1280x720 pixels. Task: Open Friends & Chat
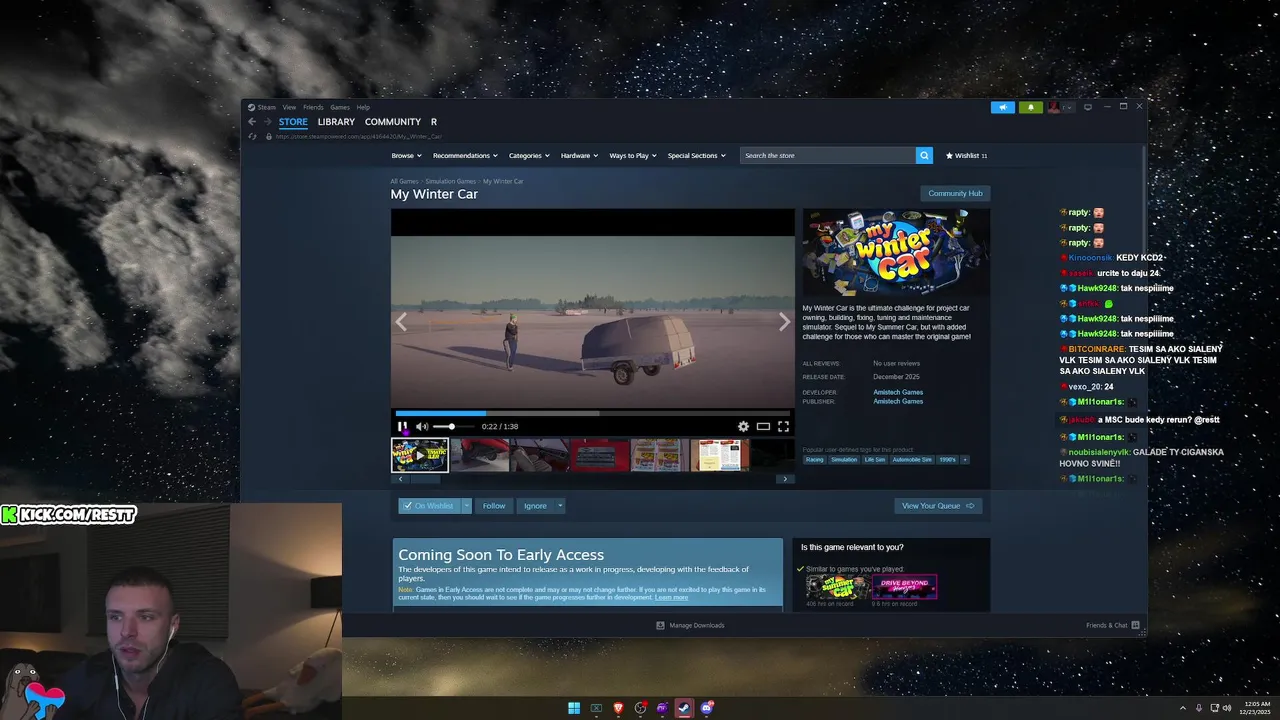pos(1113,625)
